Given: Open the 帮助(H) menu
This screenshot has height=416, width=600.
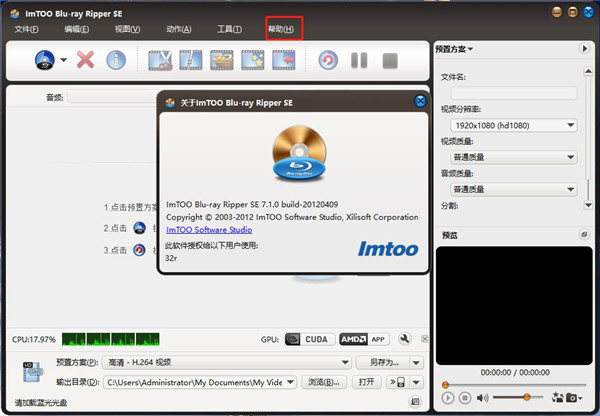Looking at the screenshot, I should coord(281,29).
